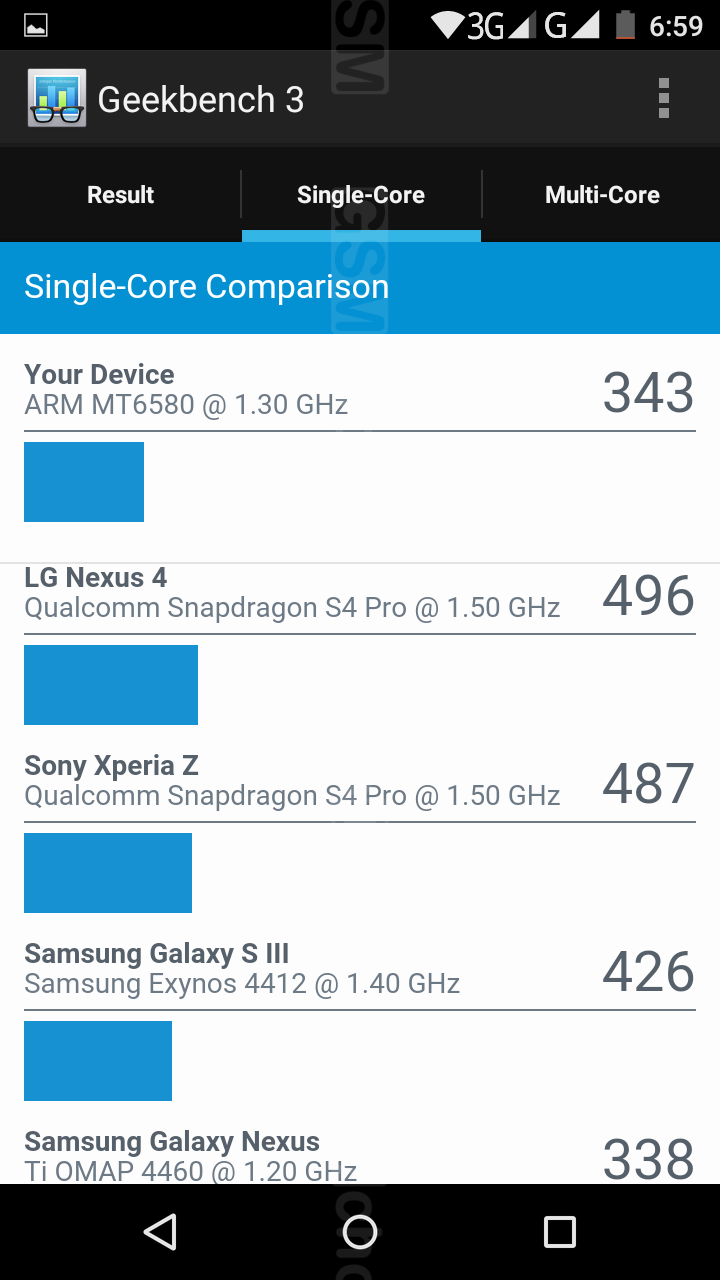Tap the picture notification icon in status bar
Viewport: 720px width, 1280px height.
[36, 26]
